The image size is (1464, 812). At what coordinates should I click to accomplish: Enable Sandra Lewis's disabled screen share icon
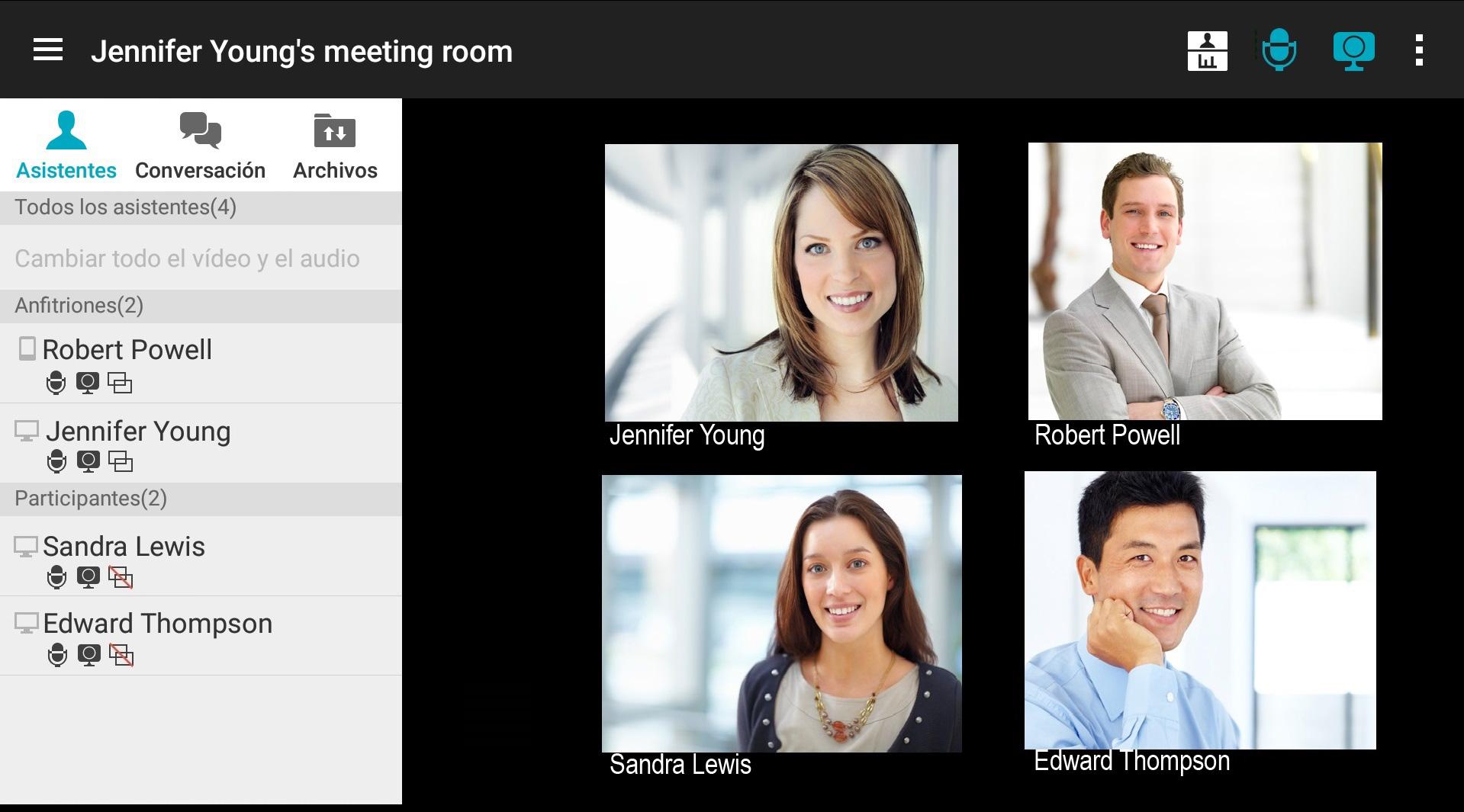tap(121, 577)
